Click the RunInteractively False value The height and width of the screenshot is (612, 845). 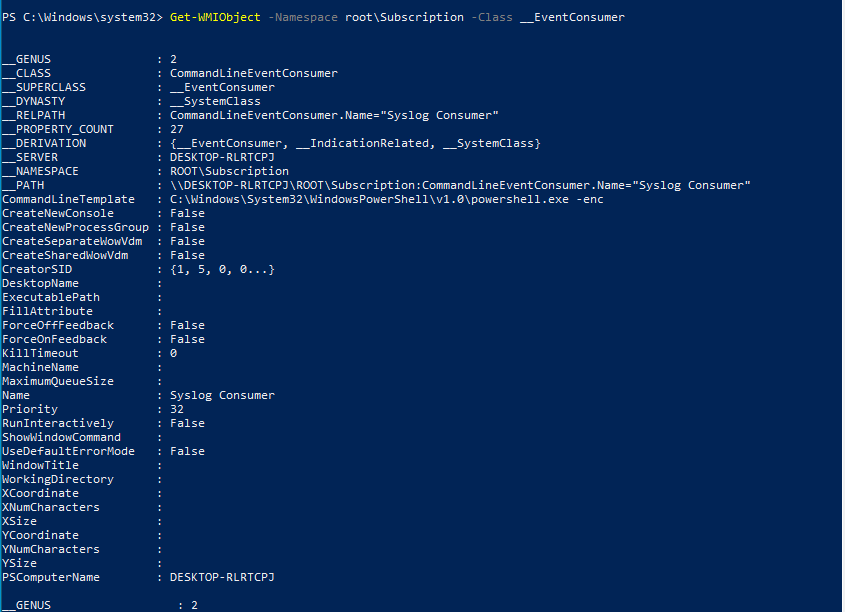point(188,423)
